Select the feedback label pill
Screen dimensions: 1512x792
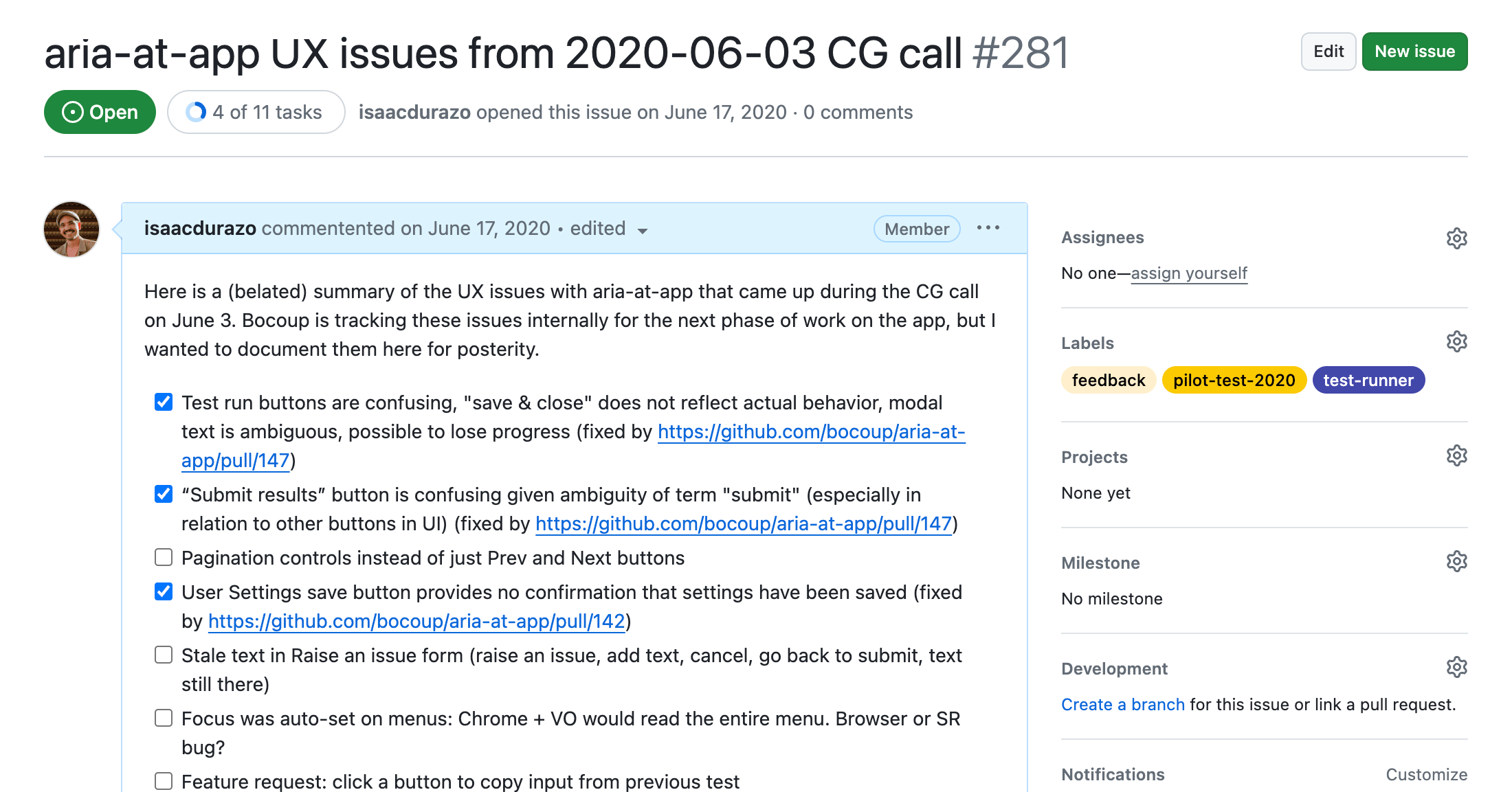point(1108,379)
